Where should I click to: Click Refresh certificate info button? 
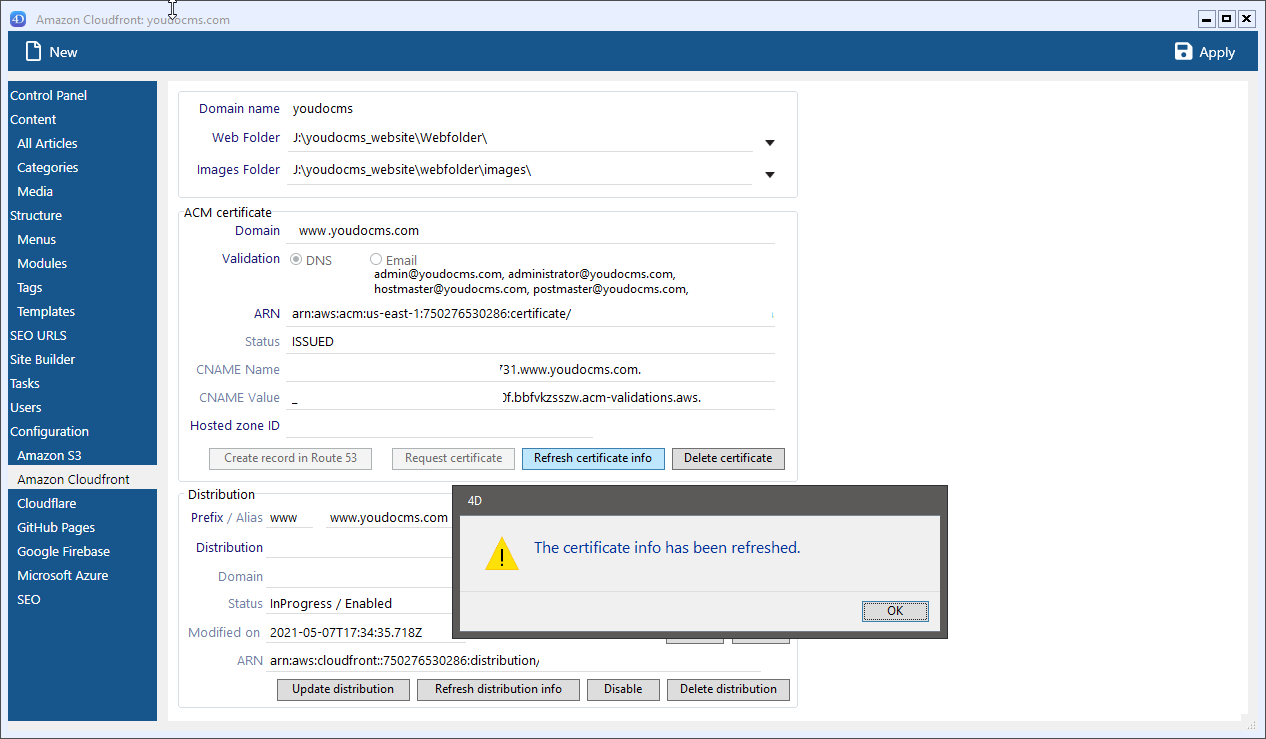tap(593, 458)
